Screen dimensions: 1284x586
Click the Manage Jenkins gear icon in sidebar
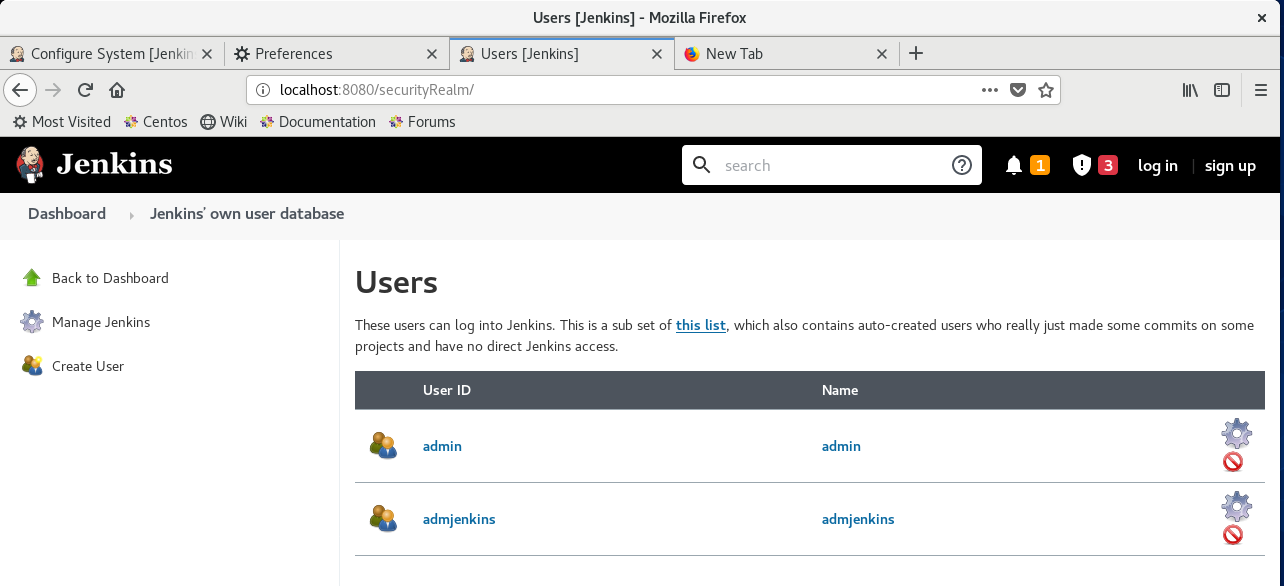pyautogui.click(x=32, y=322)
